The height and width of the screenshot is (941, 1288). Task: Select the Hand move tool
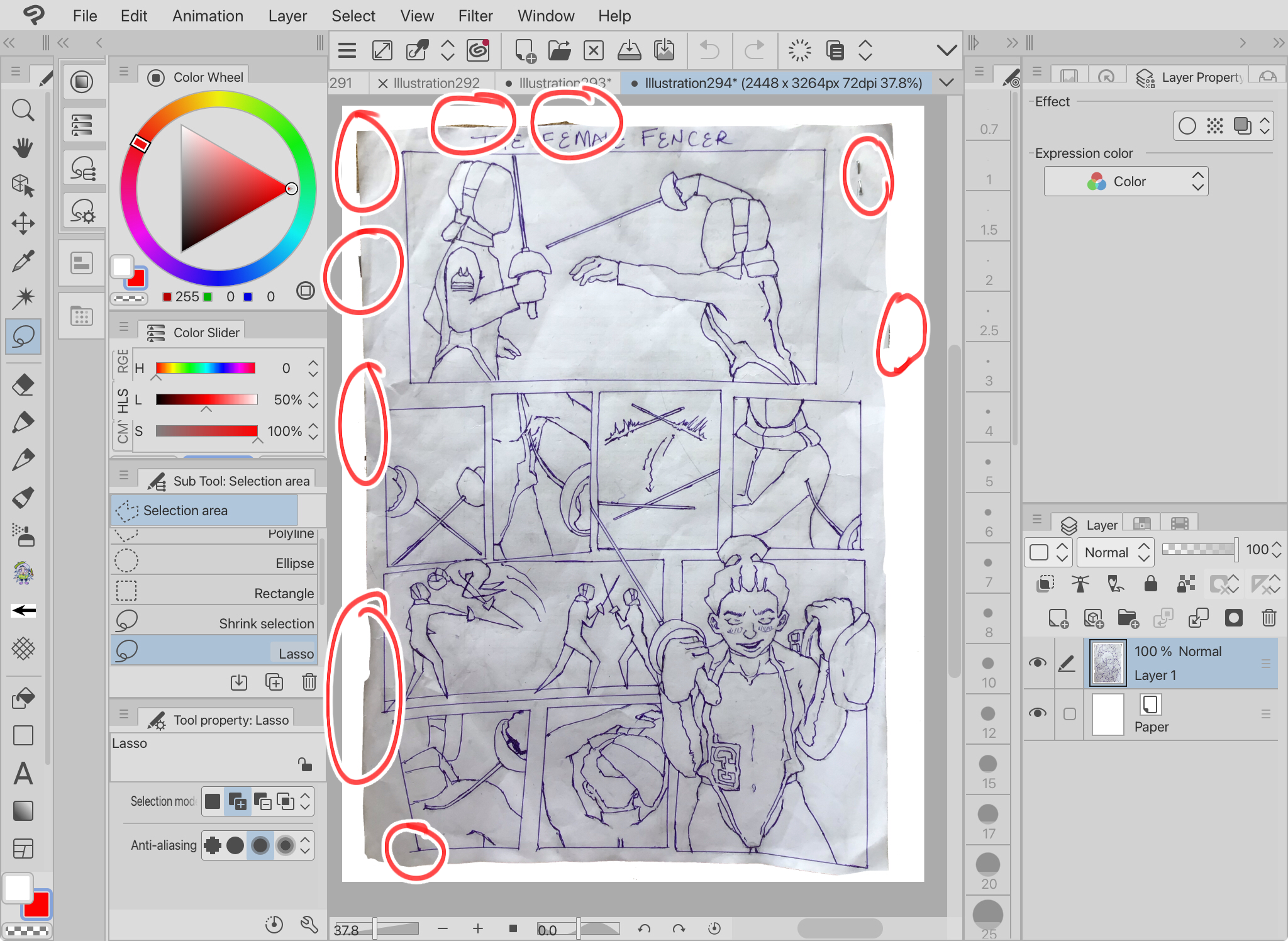point(23,148)
